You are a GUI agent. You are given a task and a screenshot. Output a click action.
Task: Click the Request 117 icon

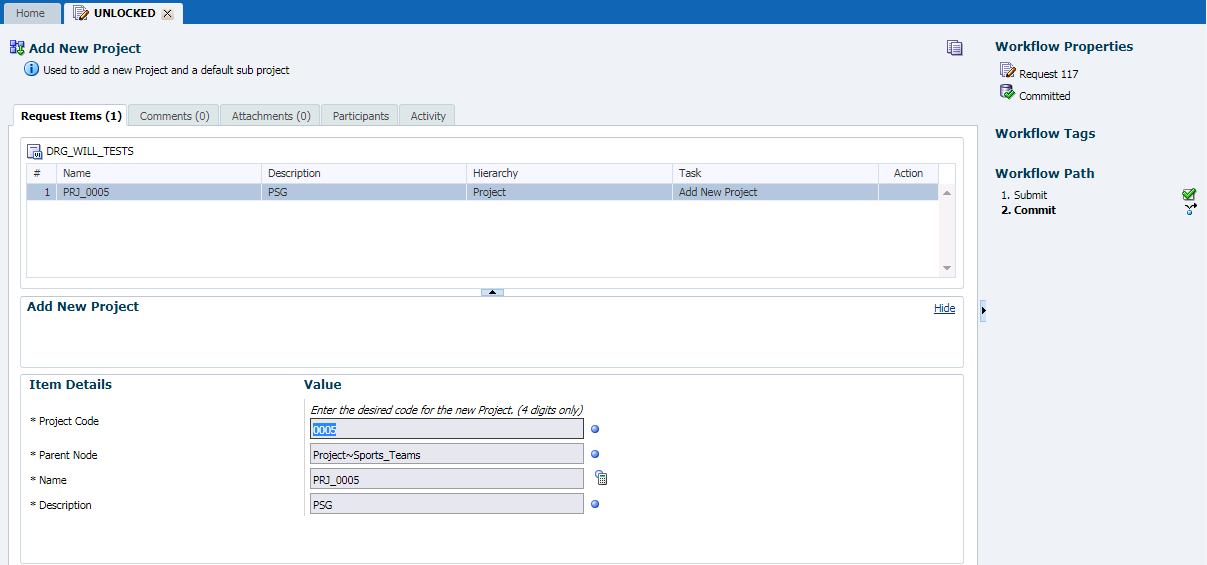point(1007,71)
